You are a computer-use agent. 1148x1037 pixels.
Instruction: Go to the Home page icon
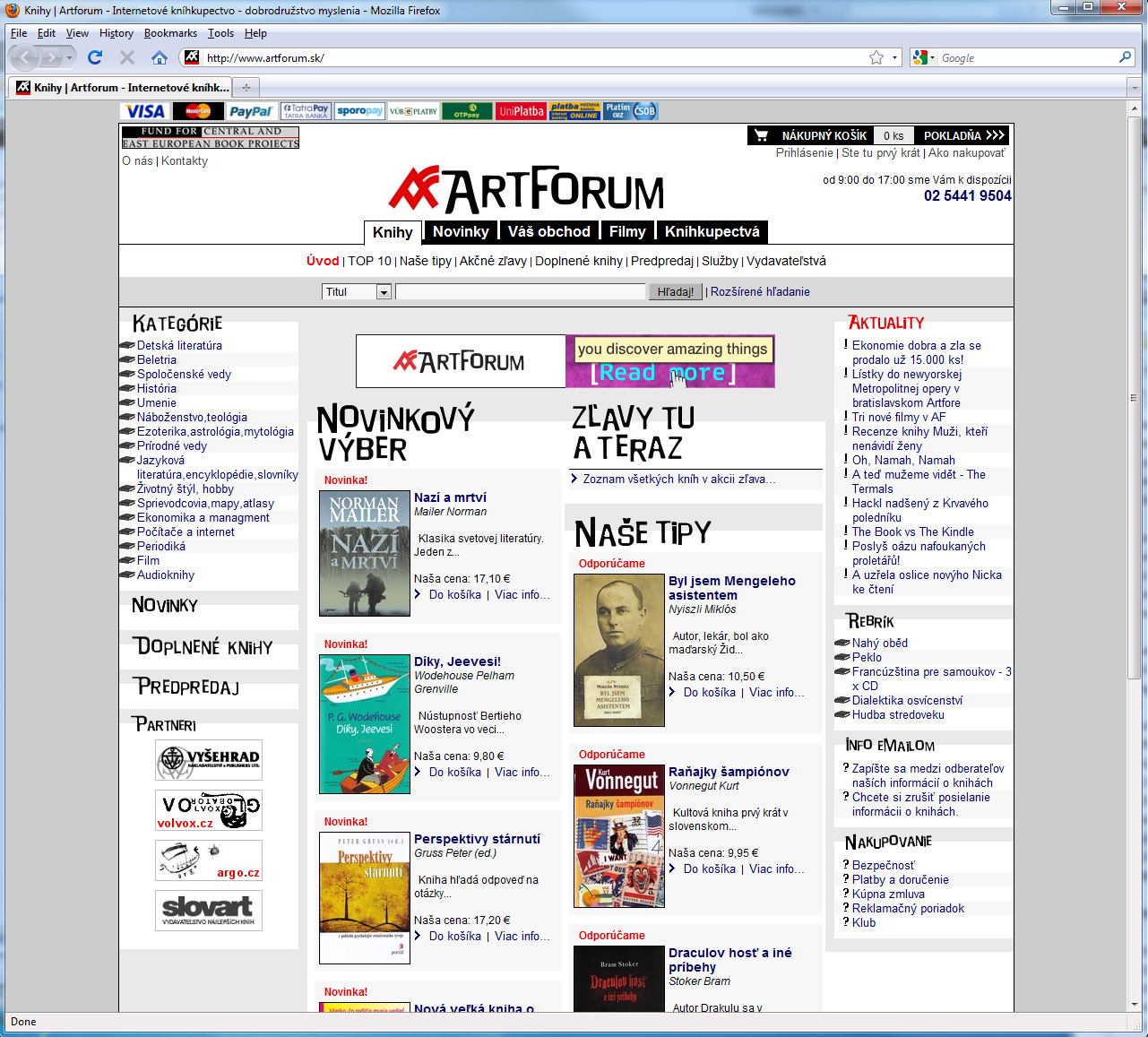click(160, 57)
